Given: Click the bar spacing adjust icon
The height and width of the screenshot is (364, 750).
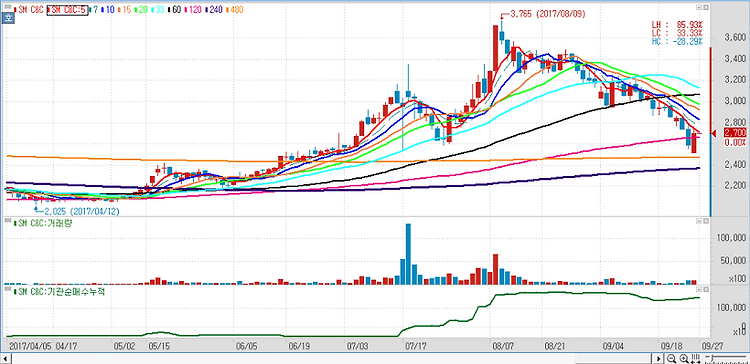Looking at the screenshot, I should click(x=695, y=359).
